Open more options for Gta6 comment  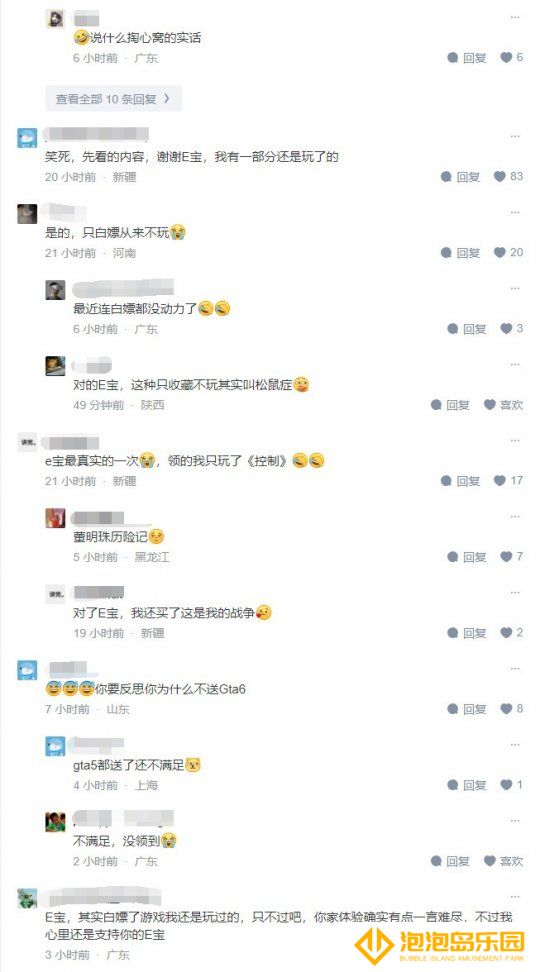515,668
